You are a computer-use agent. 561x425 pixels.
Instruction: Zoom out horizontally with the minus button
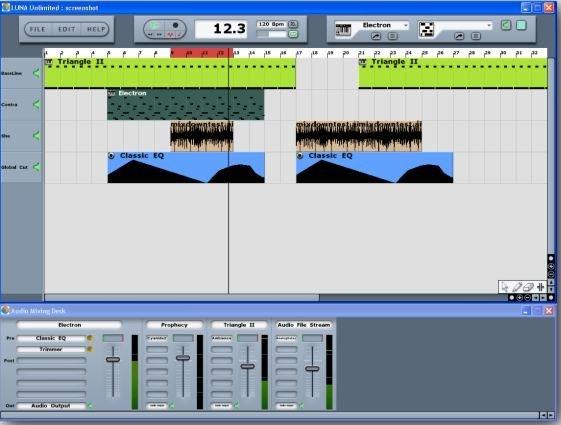point(528,298)
